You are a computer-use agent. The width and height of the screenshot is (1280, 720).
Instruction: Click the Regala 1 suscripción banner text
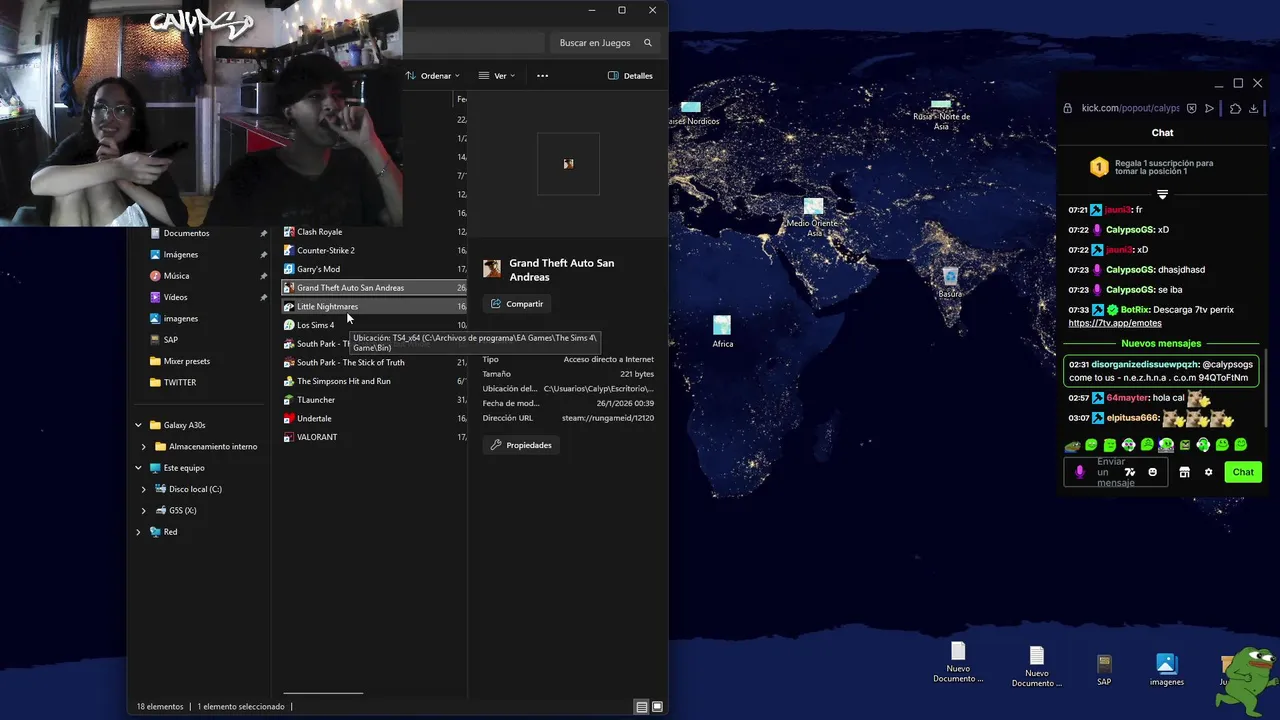pyautogui.click(x=1164, y=167)
